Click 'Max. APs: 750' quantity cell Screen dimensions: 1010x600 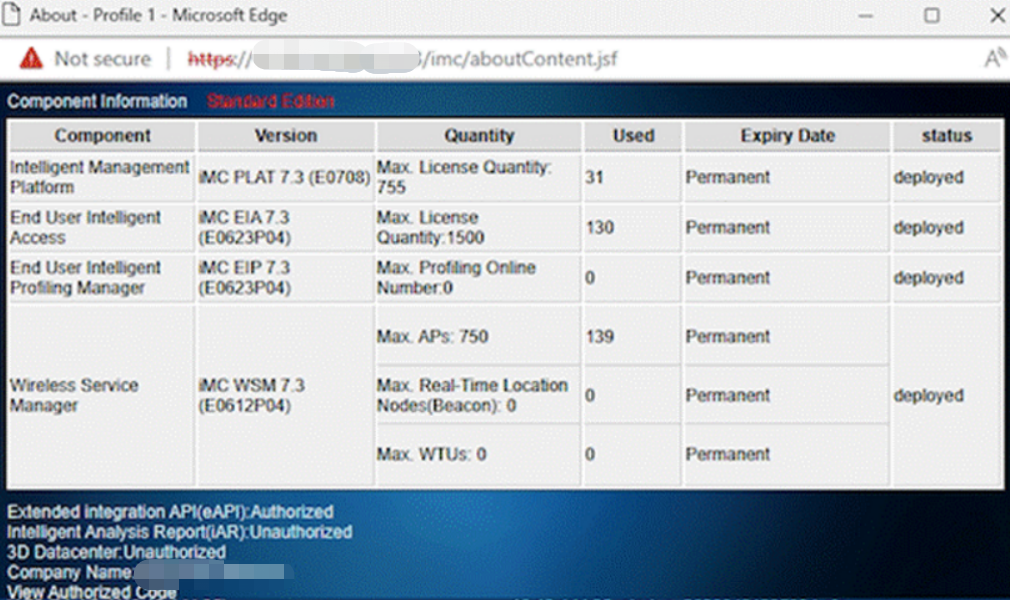(479, 336)
